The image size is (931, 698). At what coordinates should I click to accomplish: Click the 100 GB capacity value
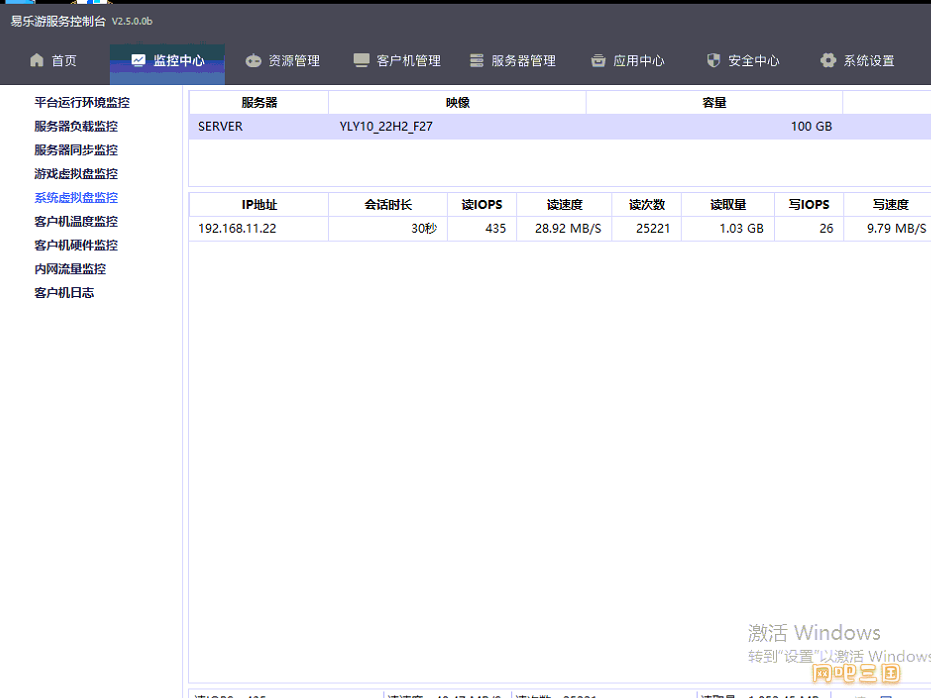(811, 126)
